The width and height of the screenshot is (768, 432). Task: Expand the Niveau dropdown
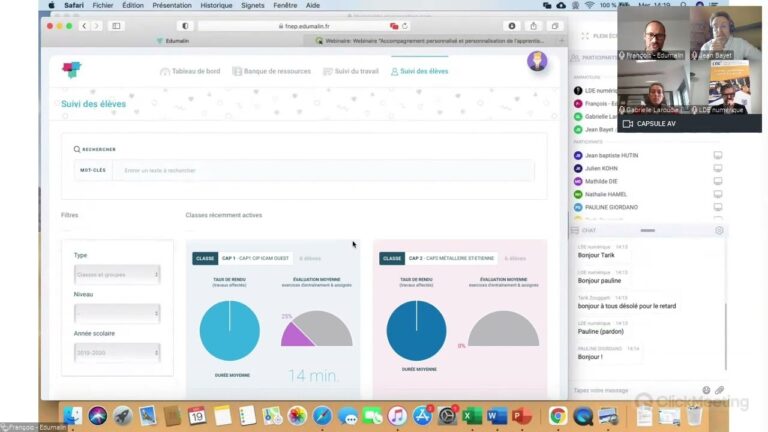[x=116, y=313]
